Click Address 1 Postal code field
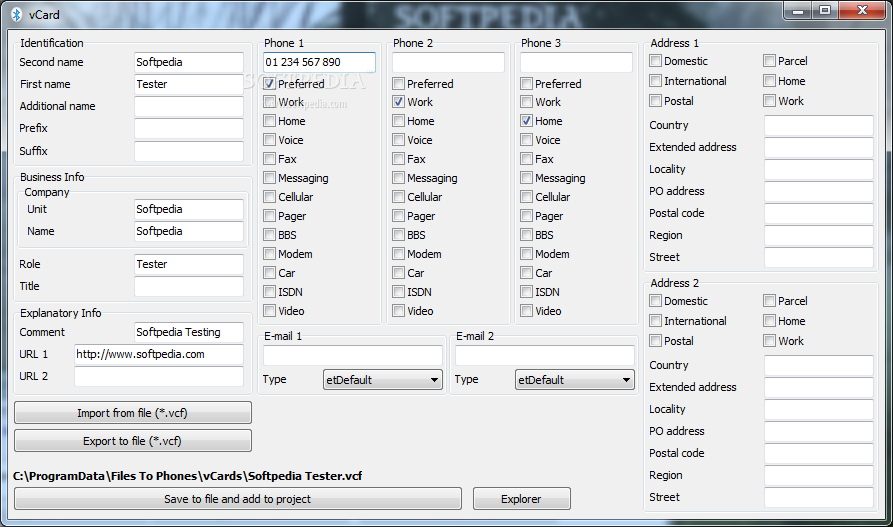This screenshot has width=893, height=527. [818, 213]
